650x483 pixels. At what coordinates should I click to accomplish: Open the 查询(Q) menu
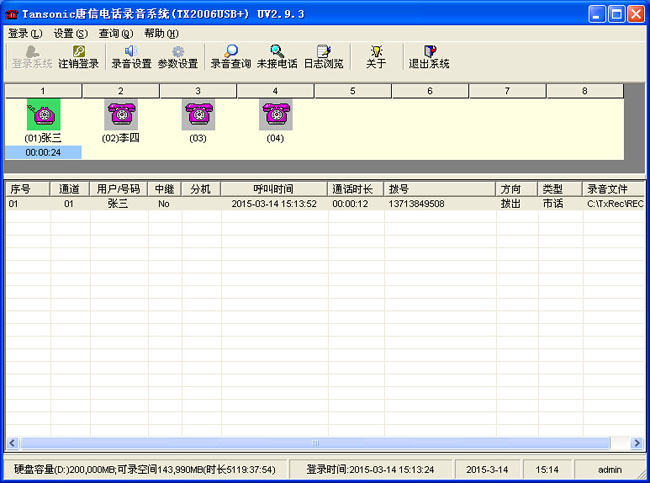pyautogui.click(x=115, y=33)
